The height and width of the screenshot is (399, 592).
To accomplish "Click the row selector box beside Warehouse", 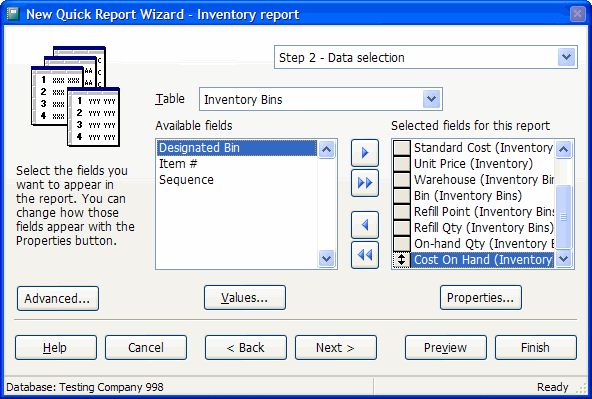I will click(x=402, y=180).
